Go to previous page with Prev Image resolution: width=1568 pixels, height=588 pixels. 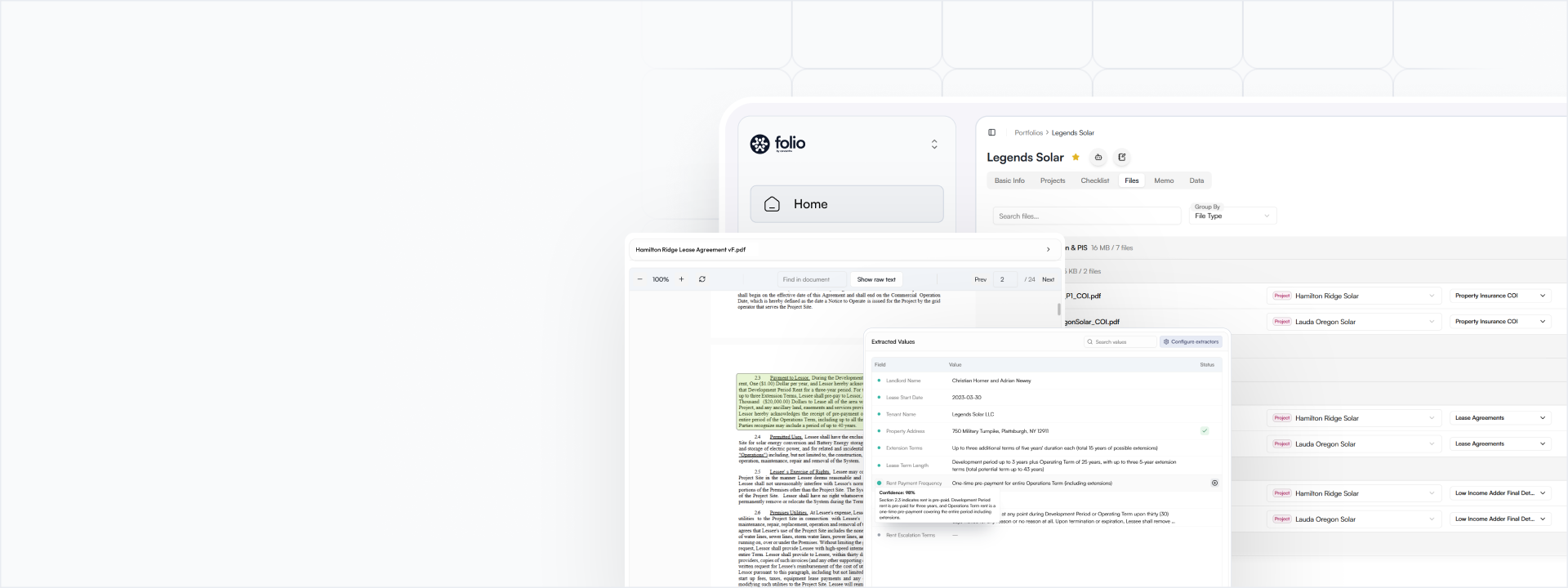980,279
